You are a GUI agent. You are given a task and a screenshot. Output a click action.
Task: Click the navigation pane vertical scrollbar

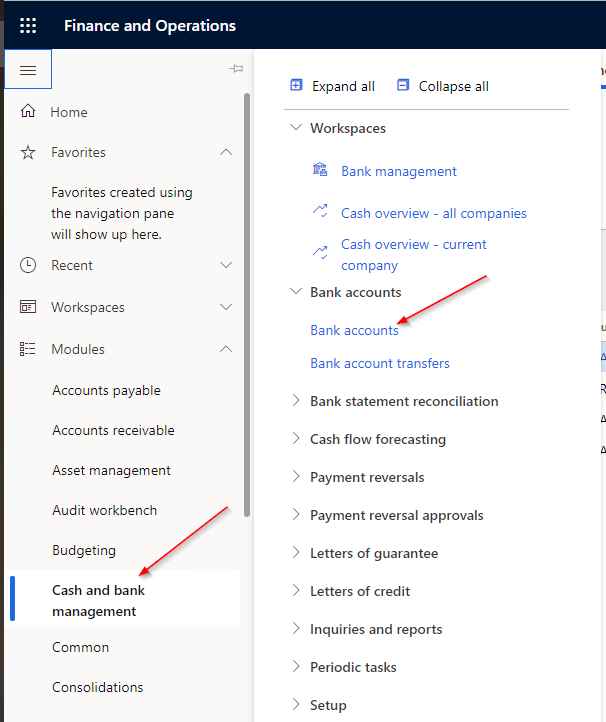pos(247,300)
